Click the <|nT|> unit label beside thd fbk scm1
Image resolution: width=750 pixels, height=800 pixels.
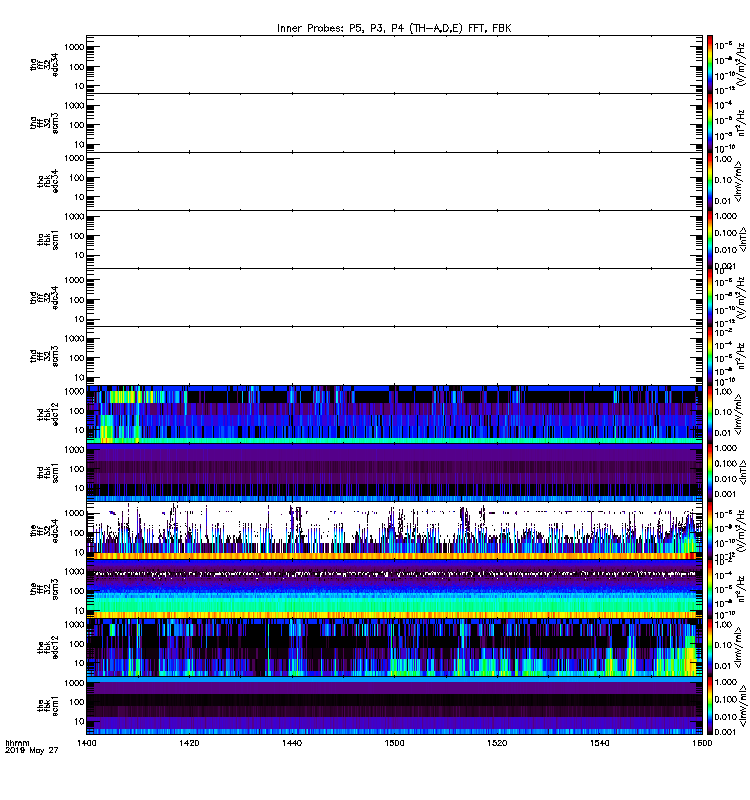(741, 472)
